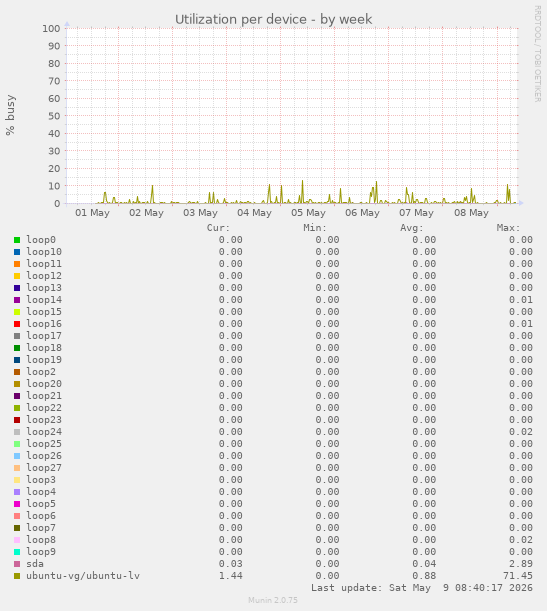Click the 50 y-axis tick label
547x611 pixels.
tap(54, 116)
